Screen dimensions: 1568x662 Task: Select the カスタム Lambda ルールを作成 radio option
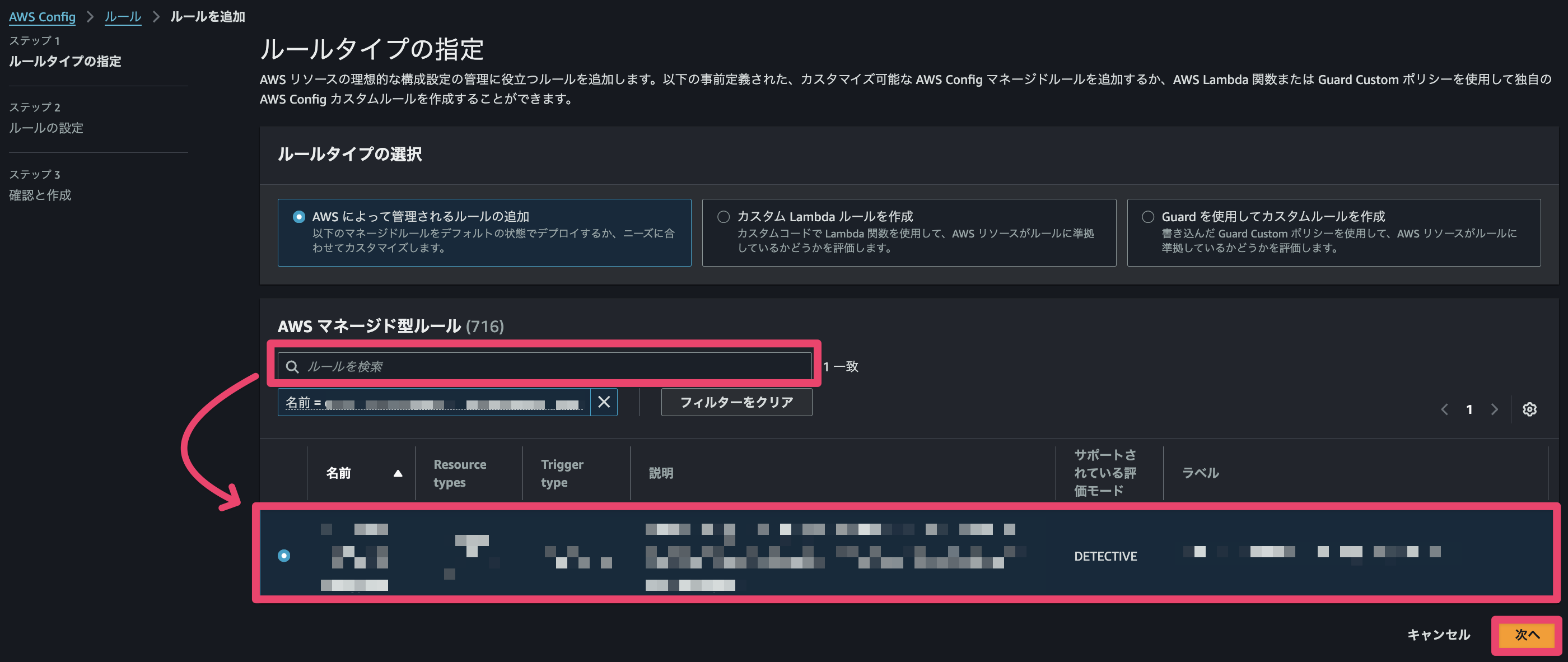723,216
